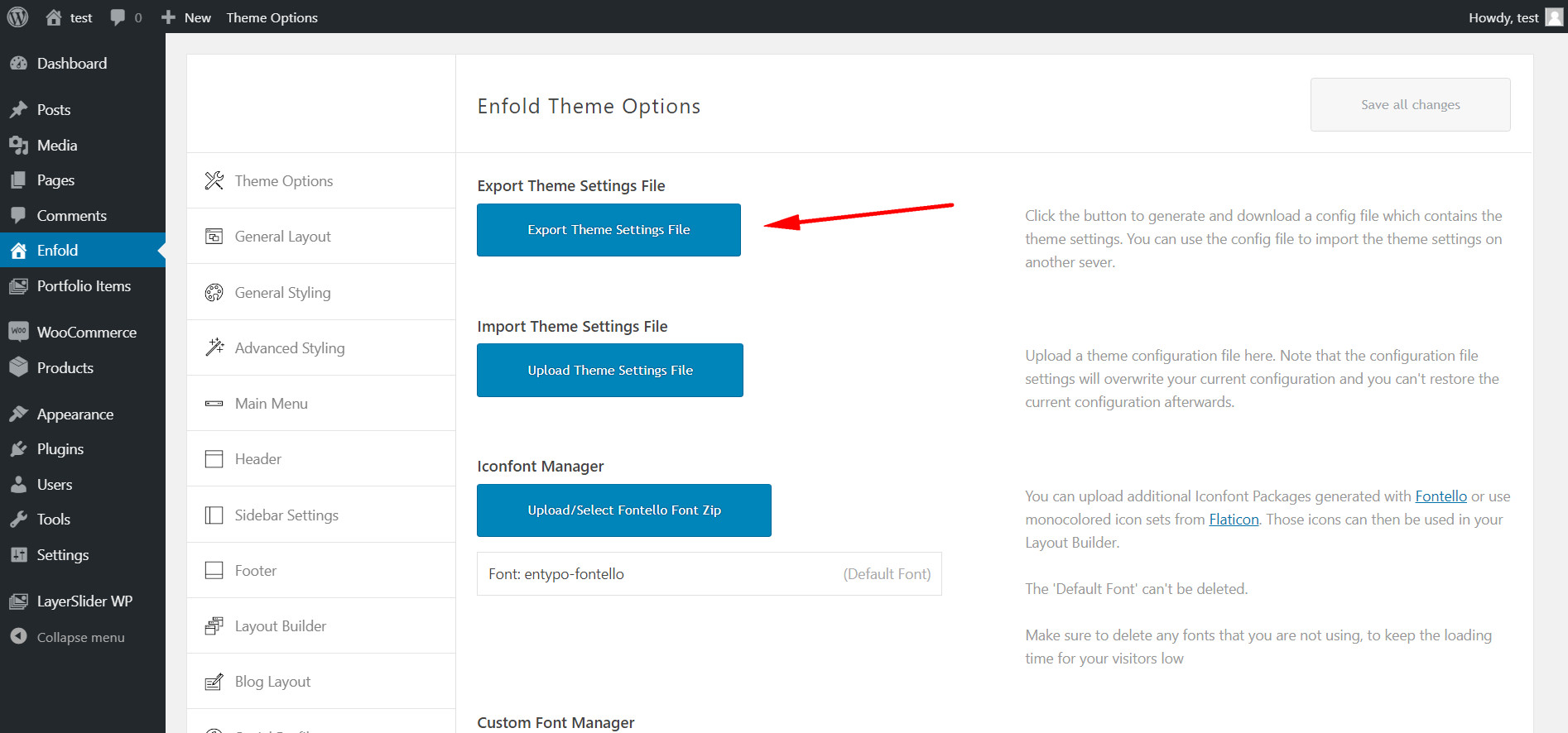Click the Appearance paintbrush icon
The height and width of the screenshot is (733, 1568).
tap(18, 414)
